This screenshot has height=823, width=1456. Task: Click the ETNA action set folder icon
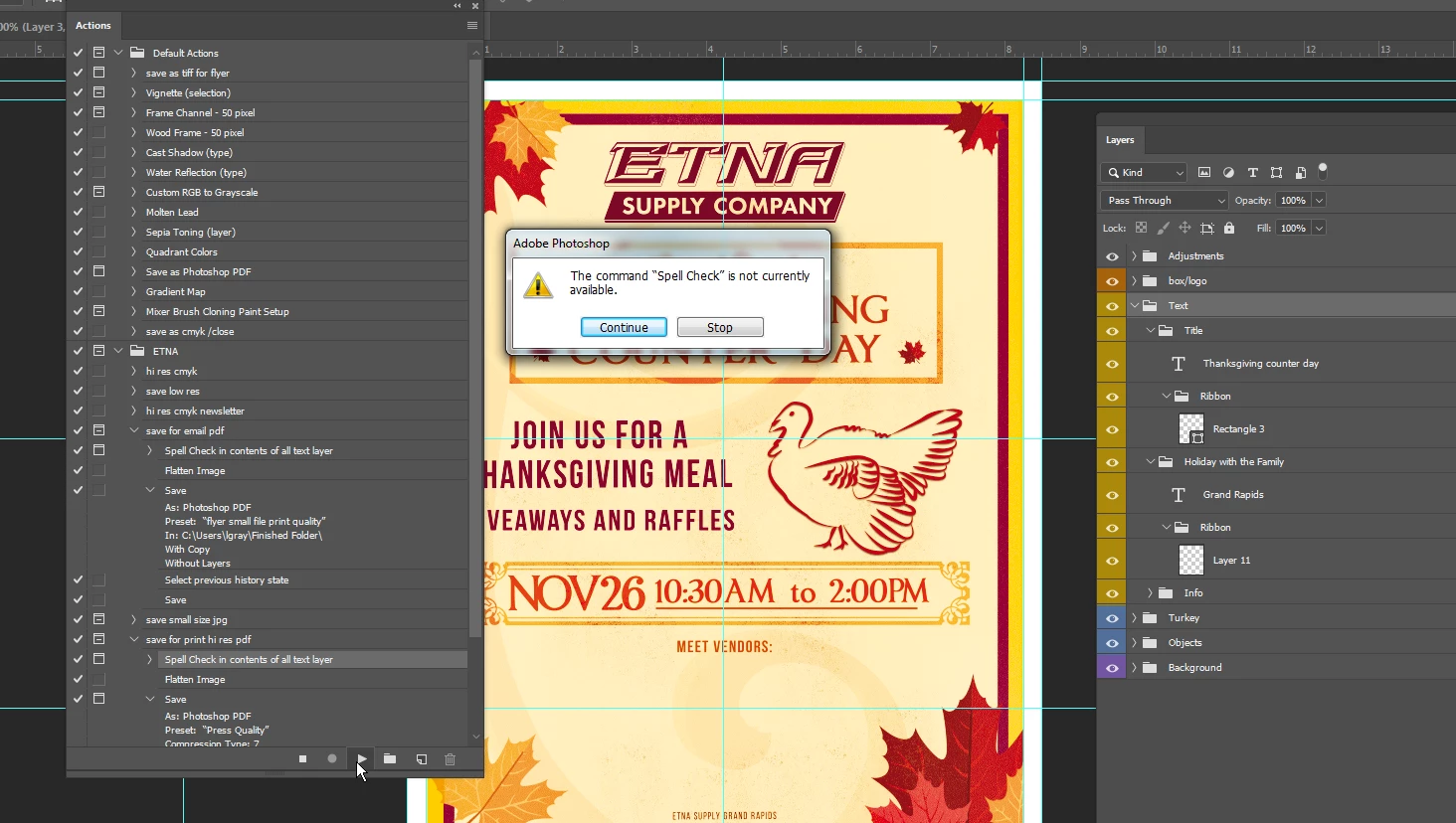tap(137, 351)
